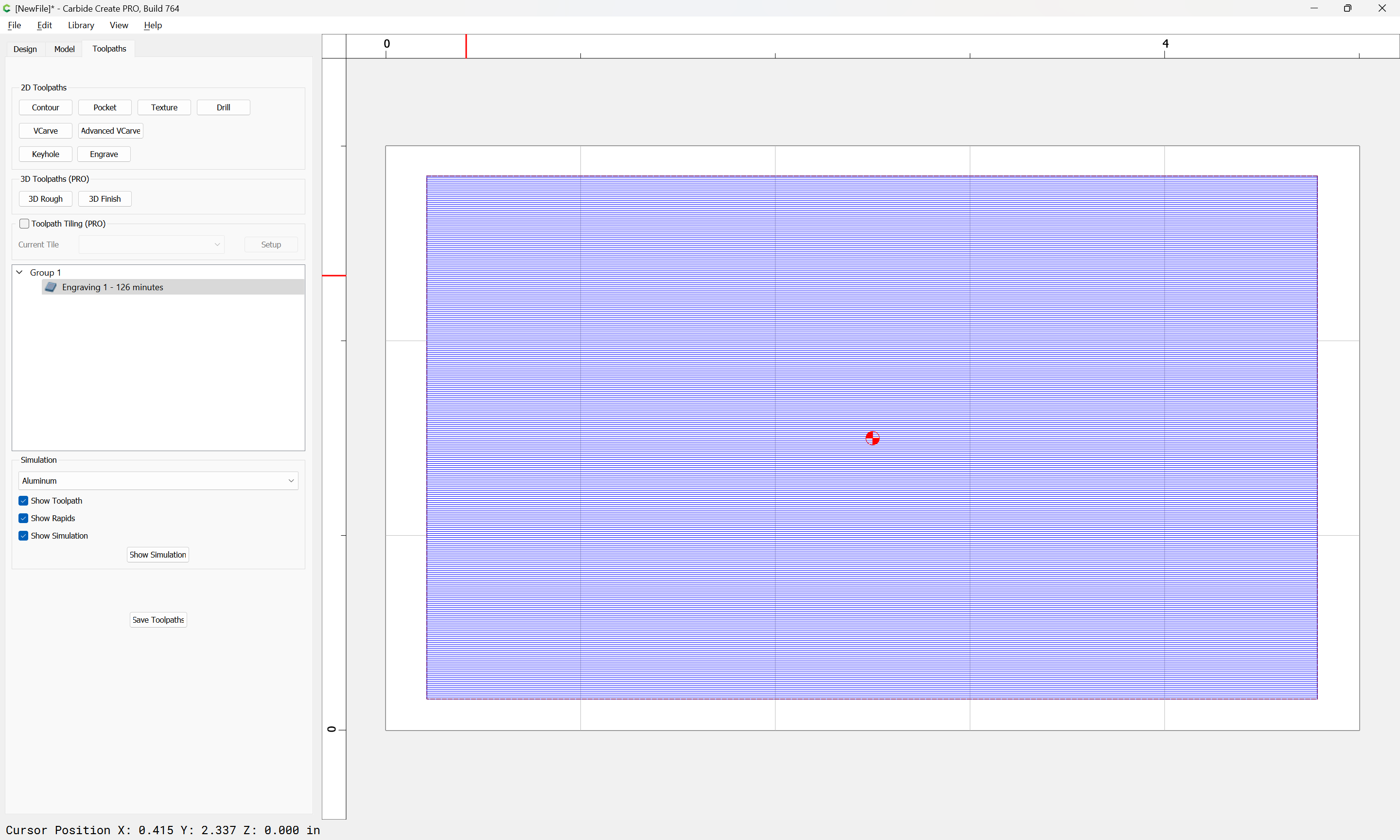
Task: Toggle the Show Simulation checkbox
Action: (23, 536)
